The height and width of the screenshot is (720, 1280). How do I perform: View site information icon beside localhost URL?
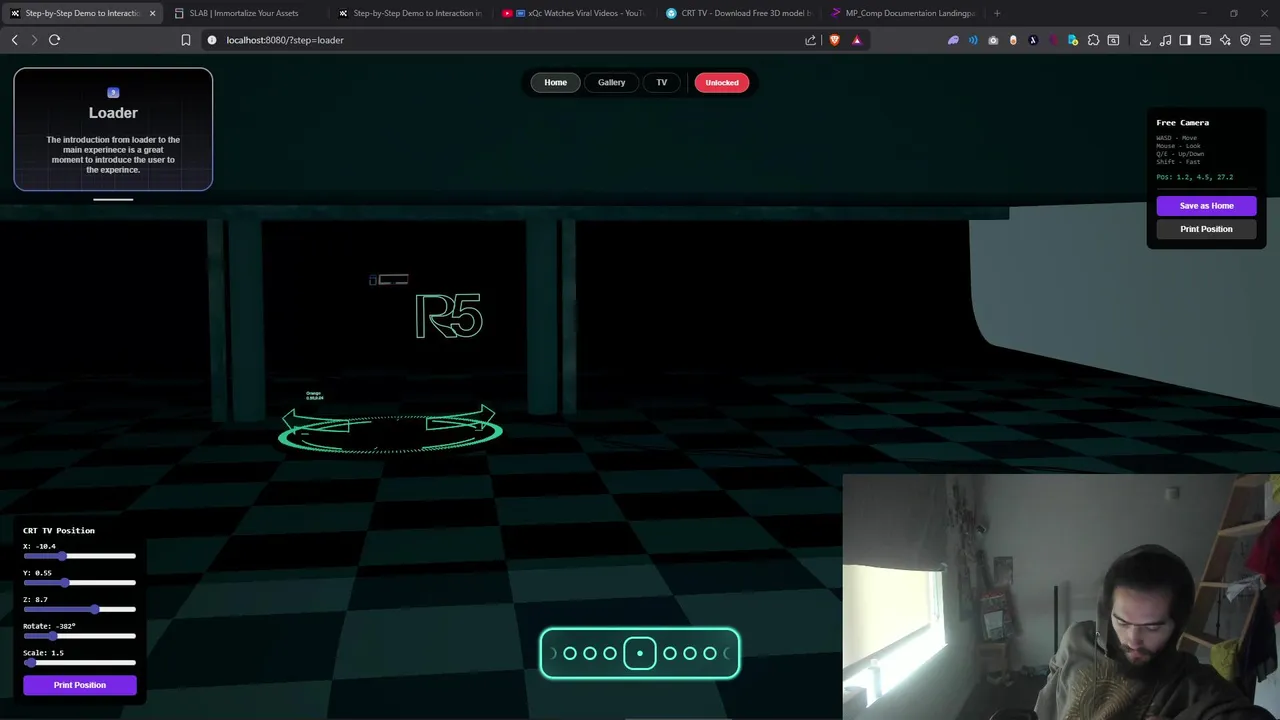pos(212,40)
